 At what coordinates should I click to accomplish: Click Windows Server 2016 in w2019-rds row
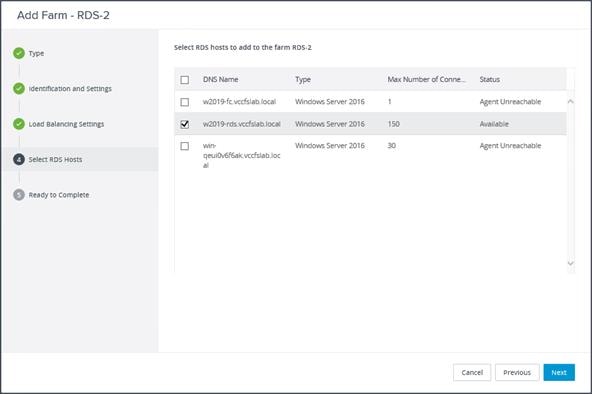(330, 124)
